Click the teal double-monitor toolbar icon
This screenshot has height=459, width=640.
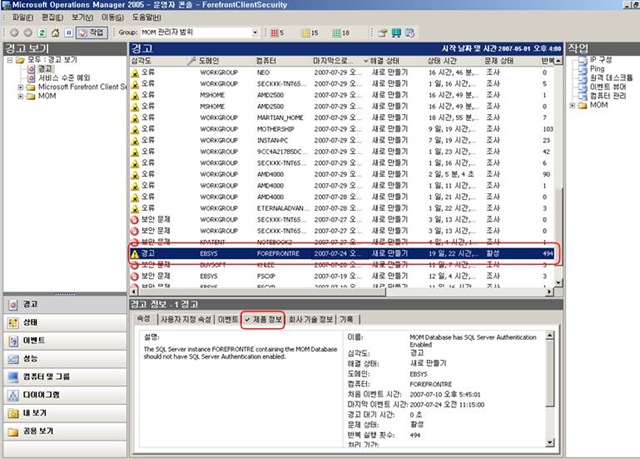click(396, 33)
